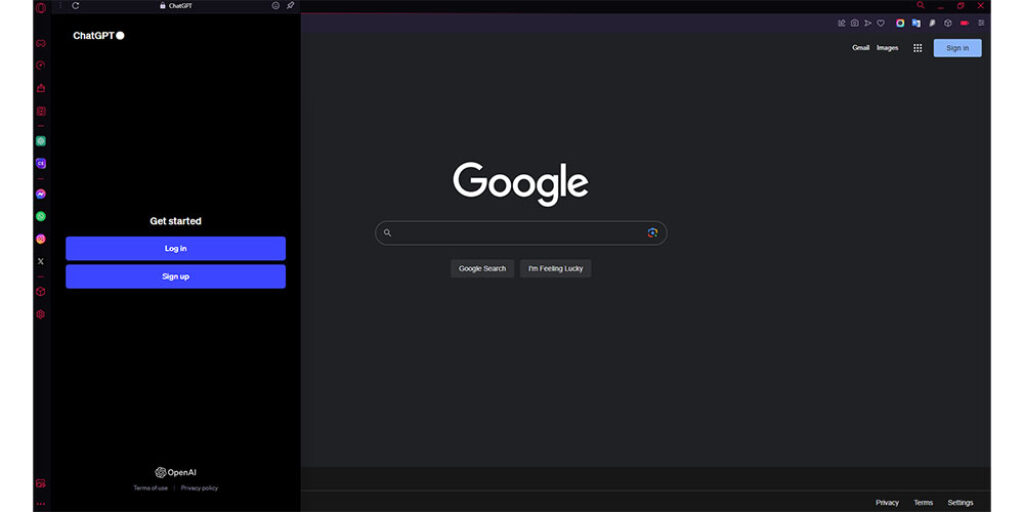Open the Images link

point(888,48)
